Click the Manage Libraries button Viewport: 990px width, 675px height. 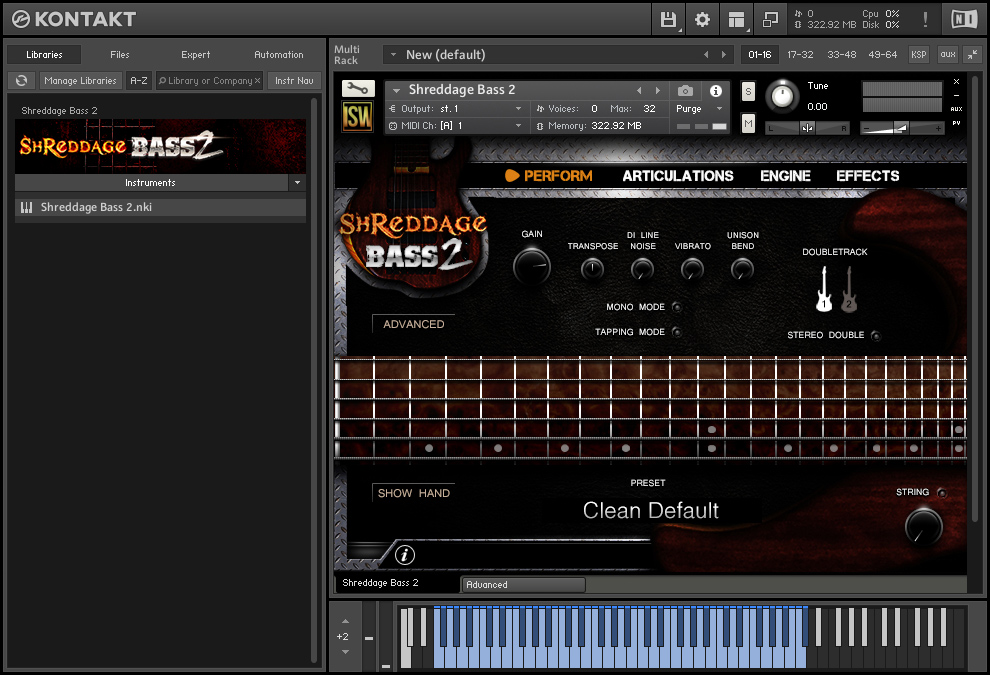point(80,81)
